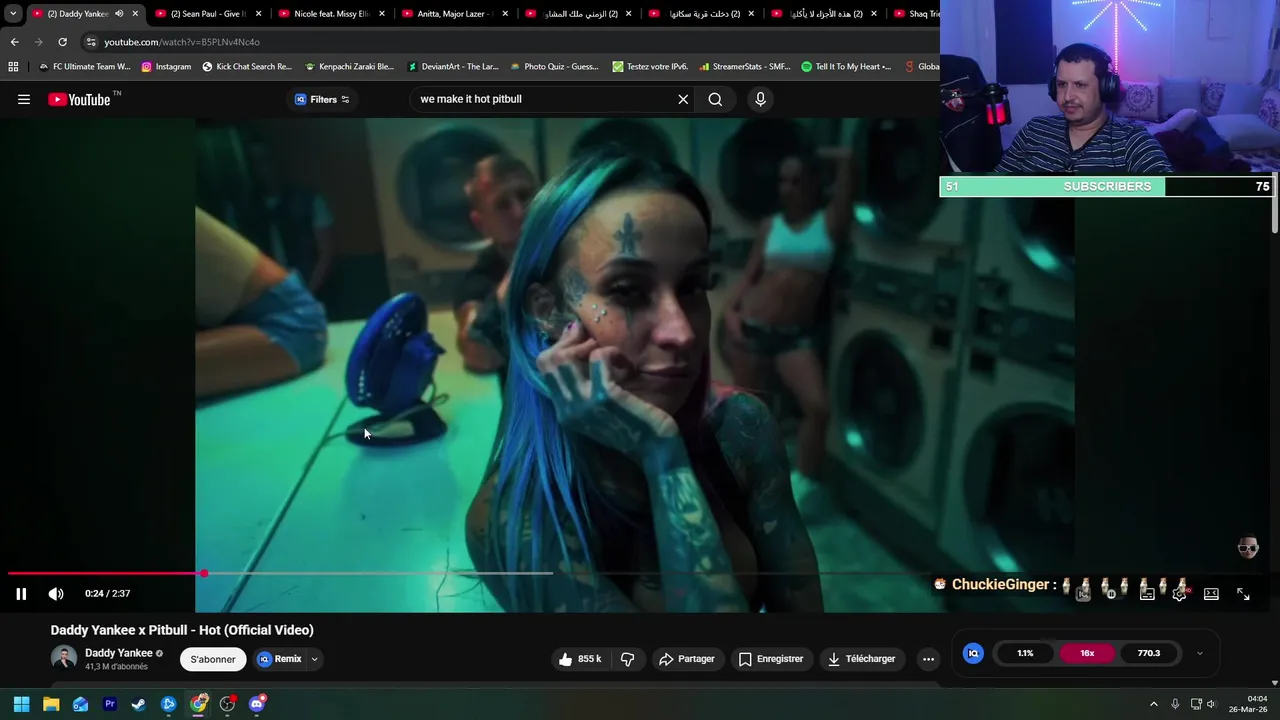
Task: Select the 1.1% stat pill
Action: (x=1025, y=653)
